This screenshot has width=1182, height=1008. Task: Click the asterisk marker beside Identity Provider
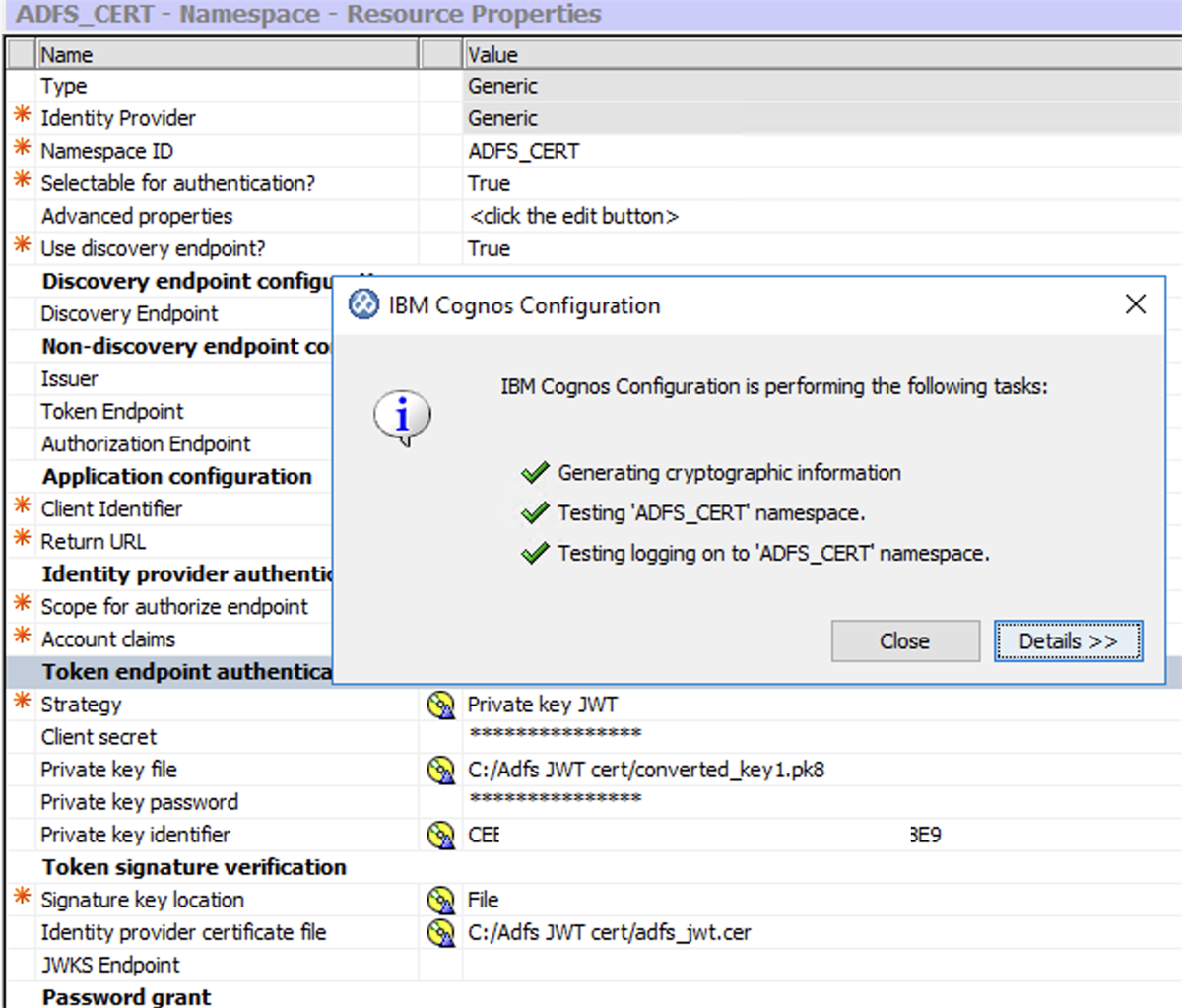pos(22,117)
